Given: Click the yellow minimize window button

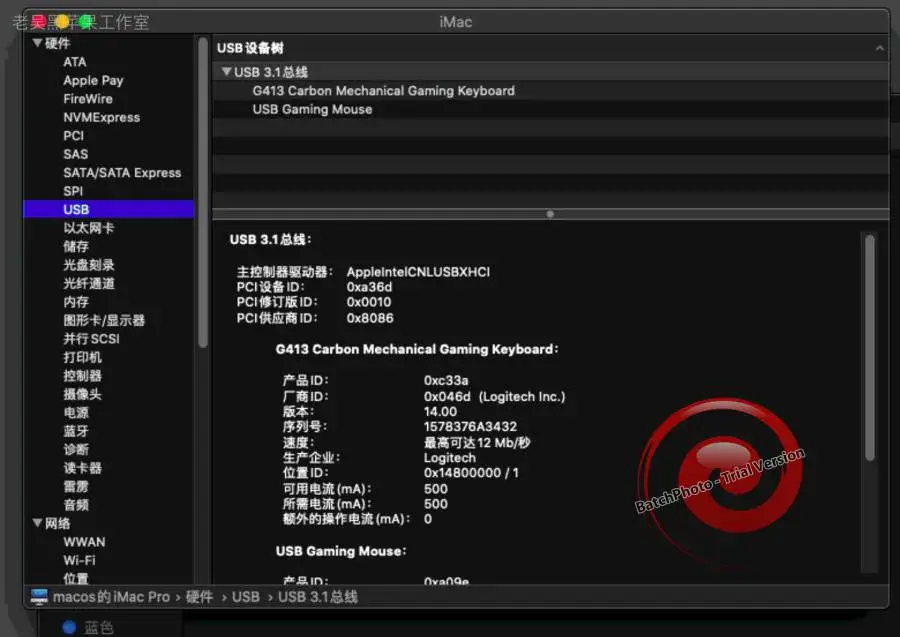Looking at the screenshot, I should 62,22.
